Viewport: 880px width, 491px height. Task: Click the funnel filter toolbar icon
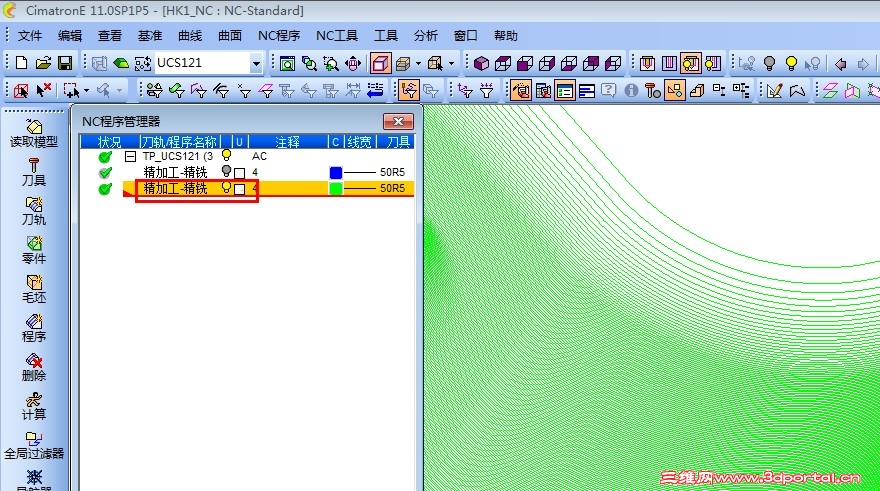(x=487, y=90)
